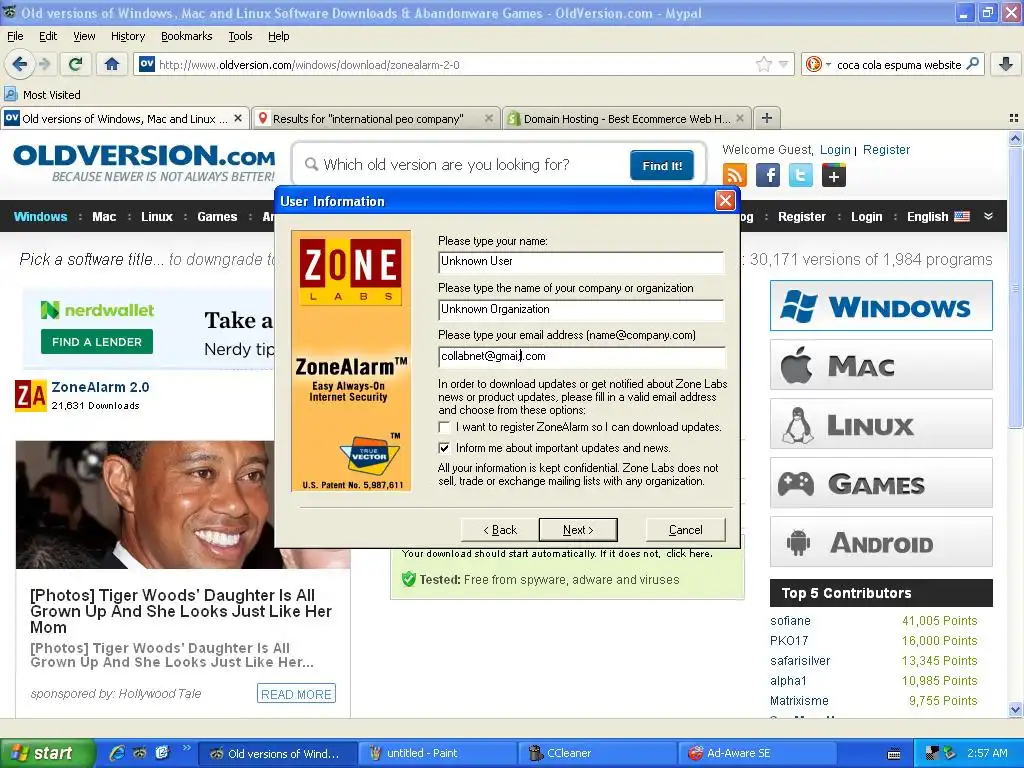
Task: Click the Unknown Organization field
Action: (x=581, y=310)
